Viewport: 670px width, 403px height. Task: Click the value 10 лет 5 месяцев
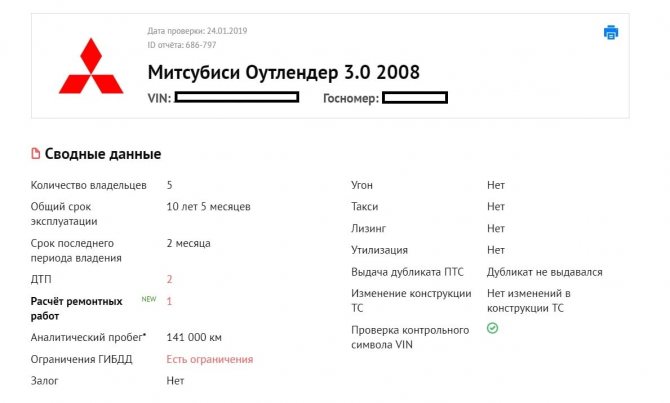pyautogui.click(x=209, y=207)
